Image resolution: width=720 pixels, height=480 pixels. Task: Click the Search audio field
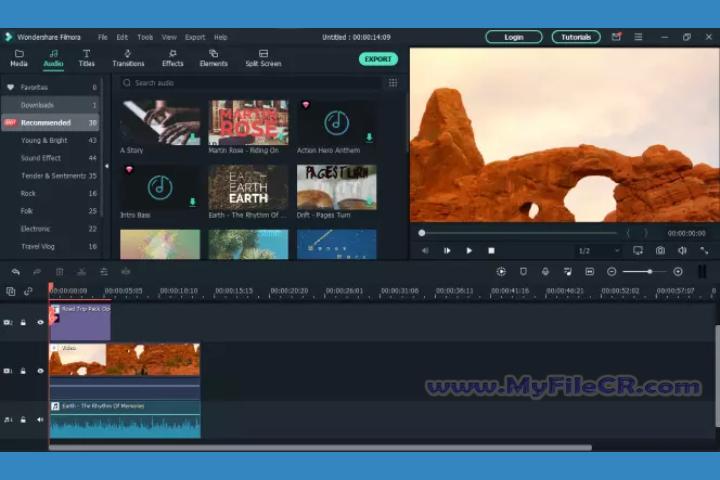click(250, 83)
